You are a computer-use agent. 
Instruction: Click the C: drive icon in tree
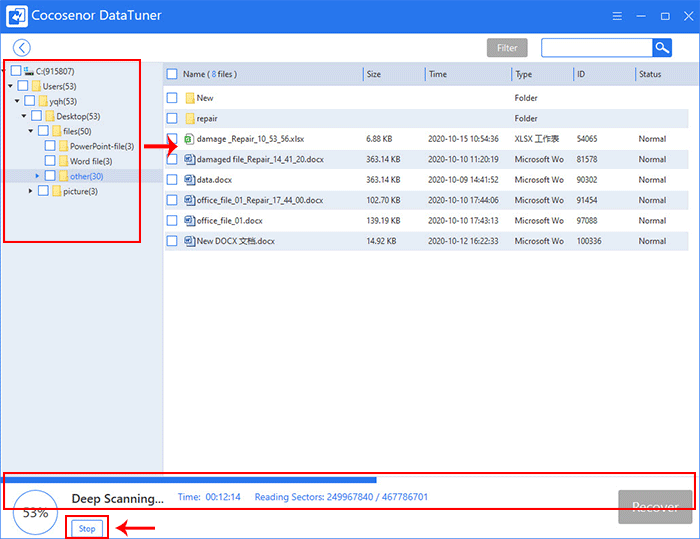tap(29, 71)
